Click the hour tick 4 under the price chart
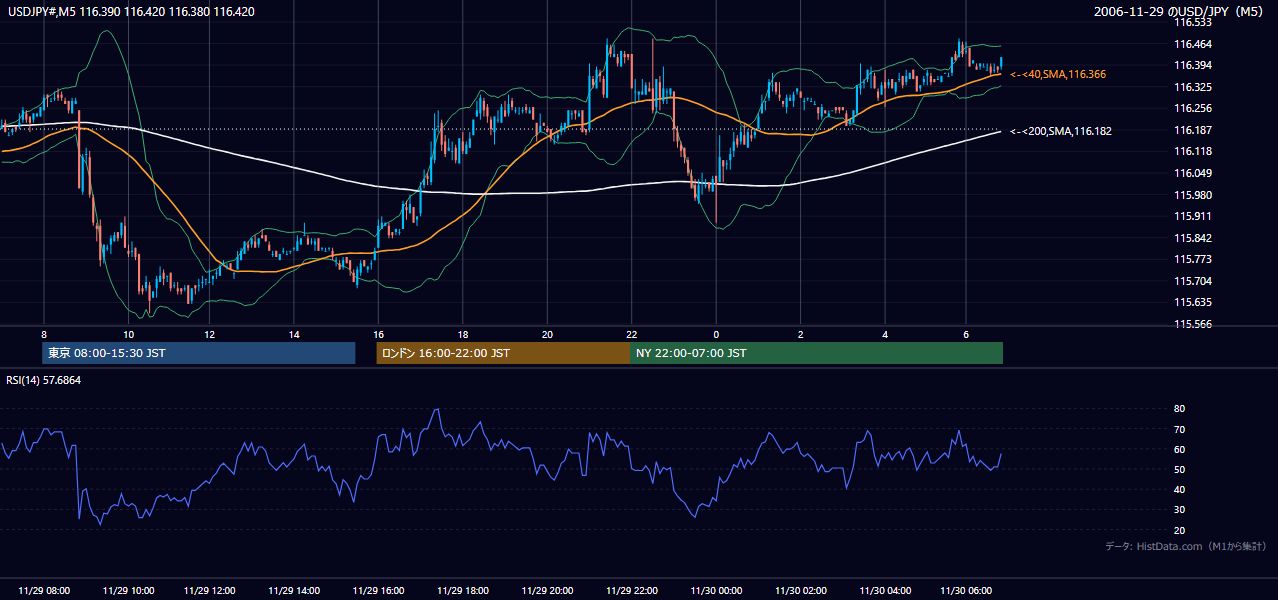 tap(885, 333)
